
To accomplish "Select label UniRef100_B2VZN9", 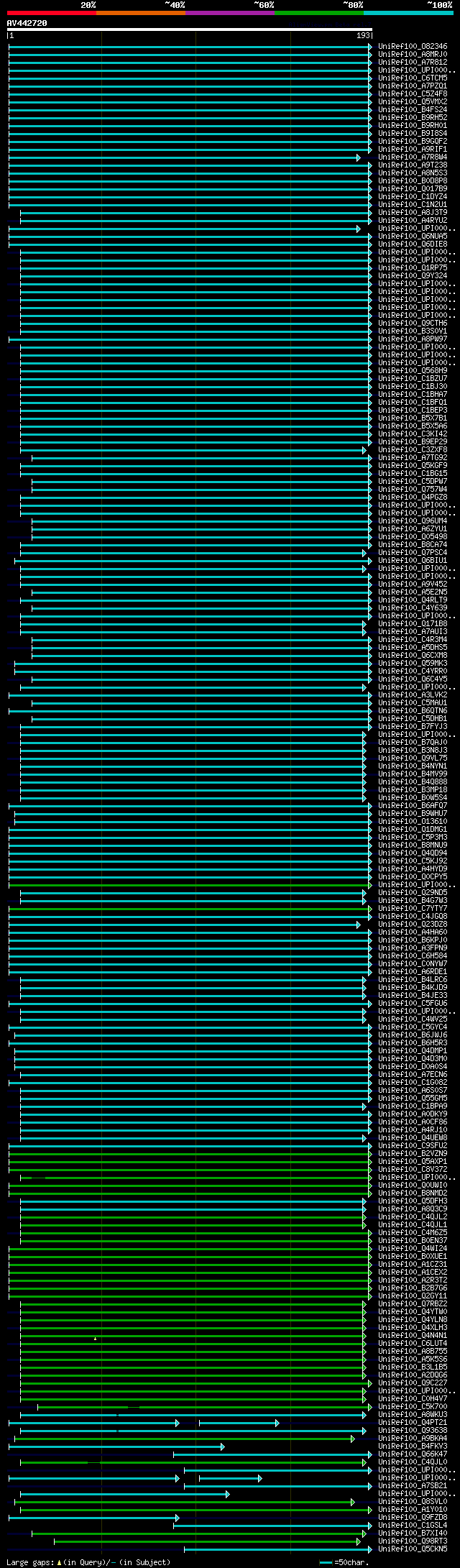I will (x=413, y=1153).
